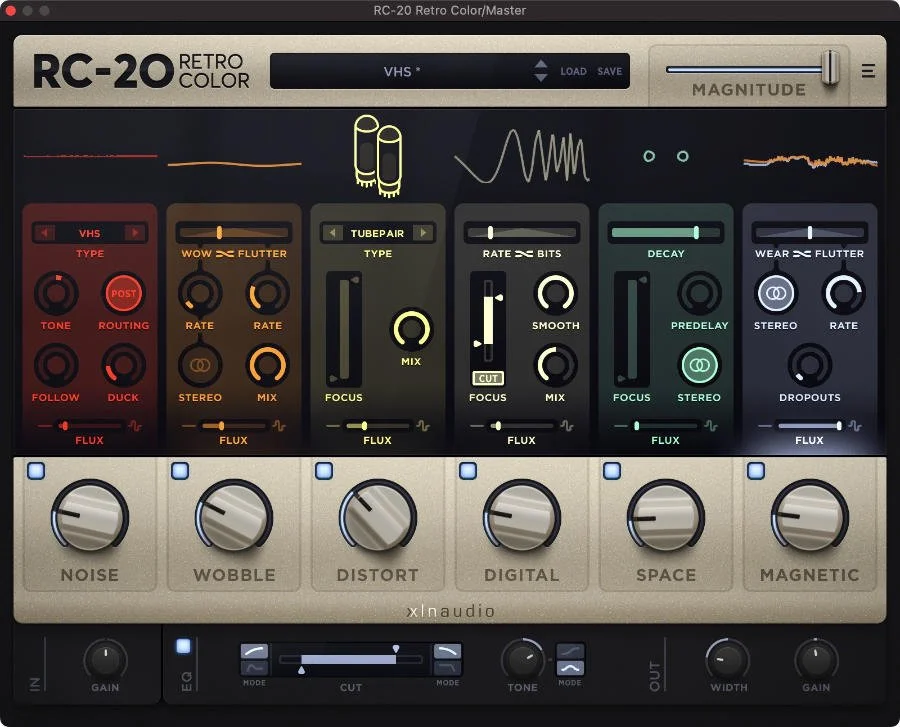Click Magnetic RATE knob

[x=843, y=293]
